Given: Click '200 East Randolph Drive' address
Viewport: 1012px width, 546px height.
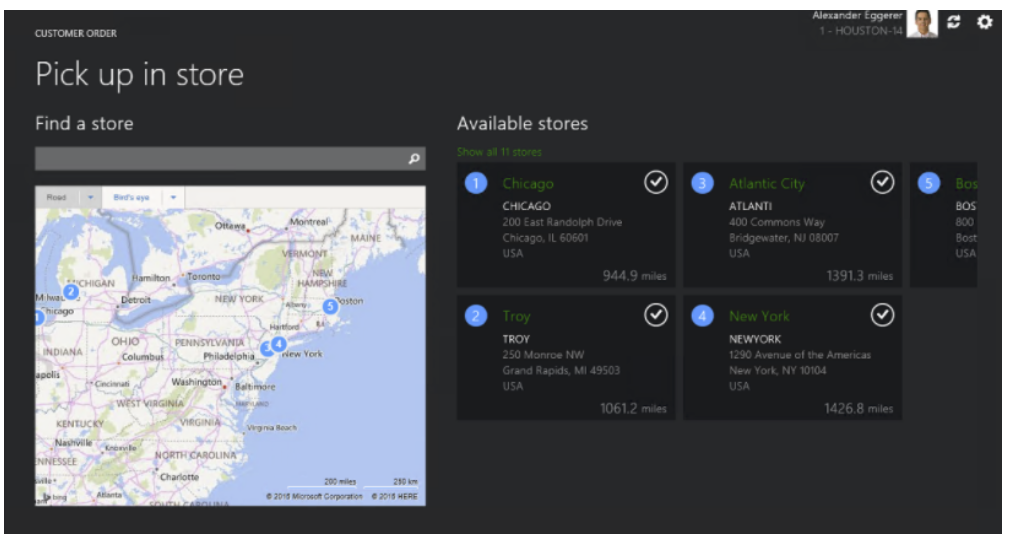Looking at the screenshot, I should [x=562, y=222].
